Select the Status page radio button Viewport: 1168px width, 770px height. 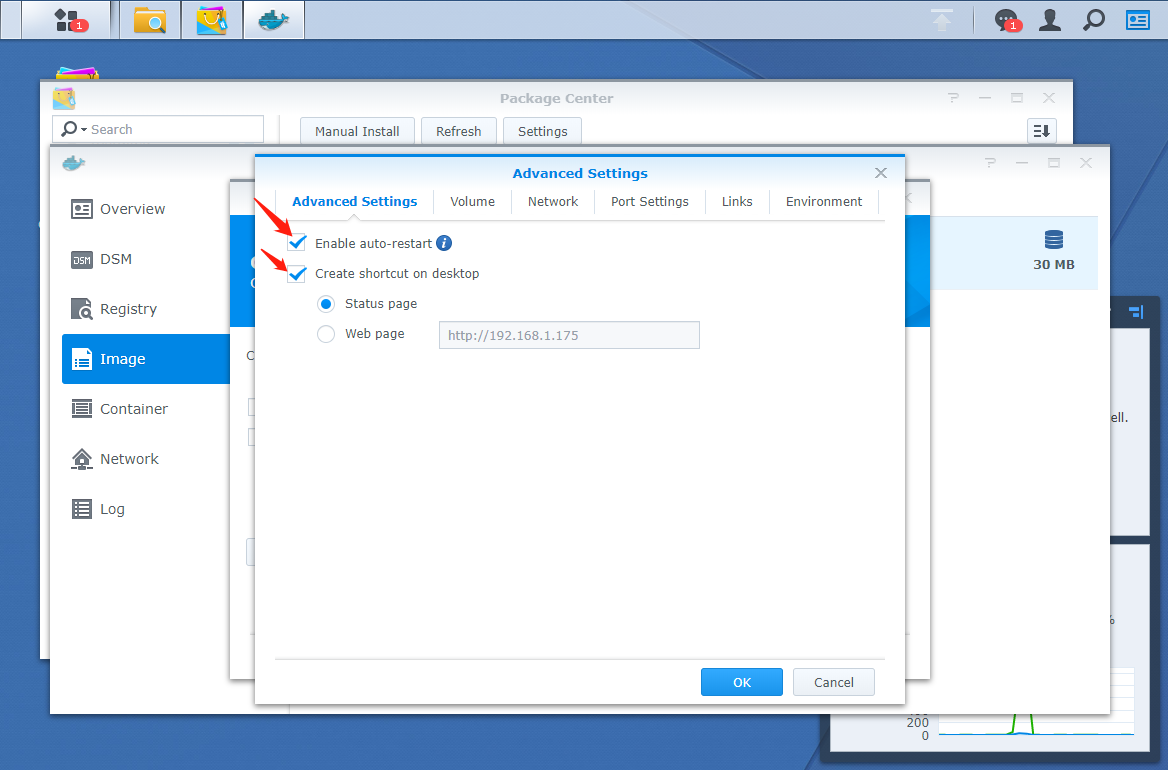point(326,304)
